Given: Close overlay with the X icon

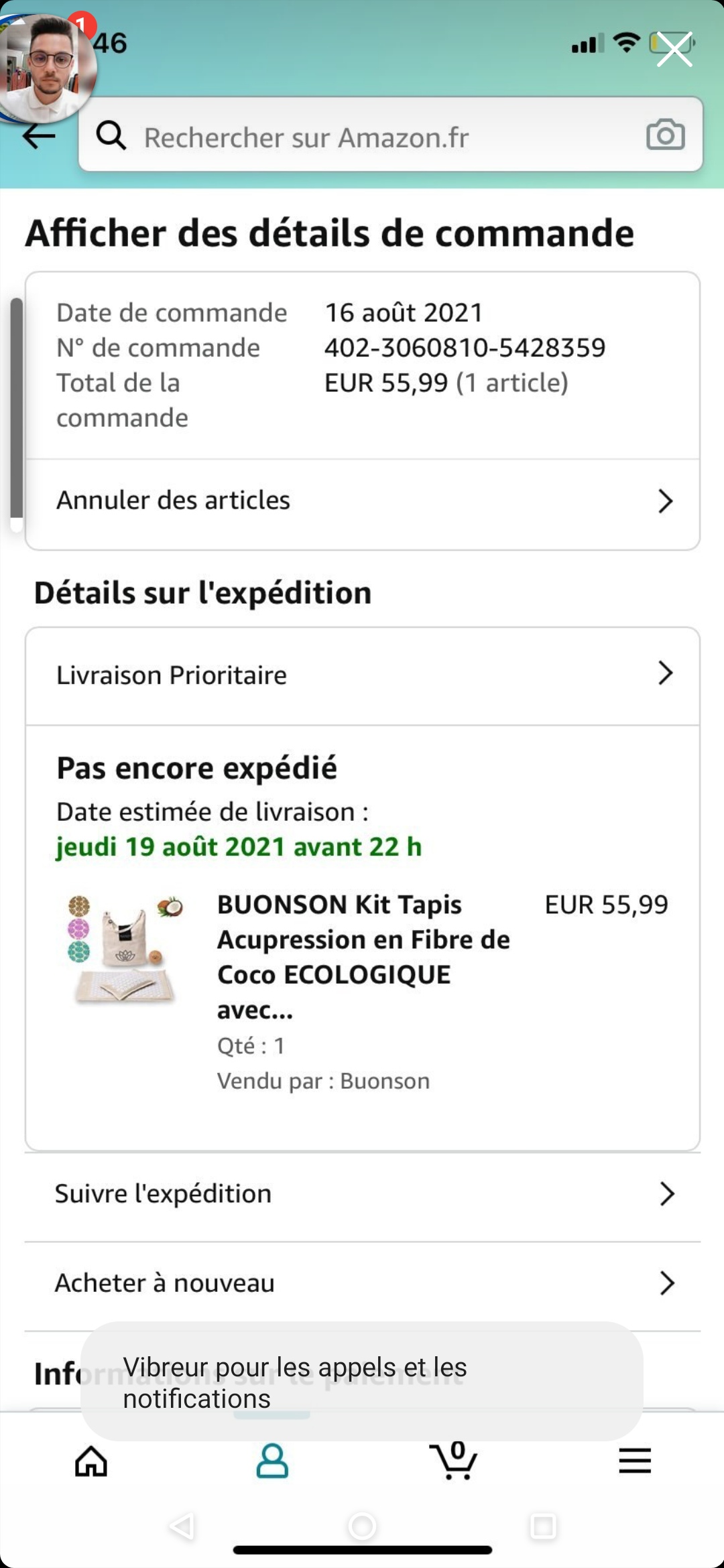Looking at the screenshot, I should pyautogui.click(x=674, y=49).
